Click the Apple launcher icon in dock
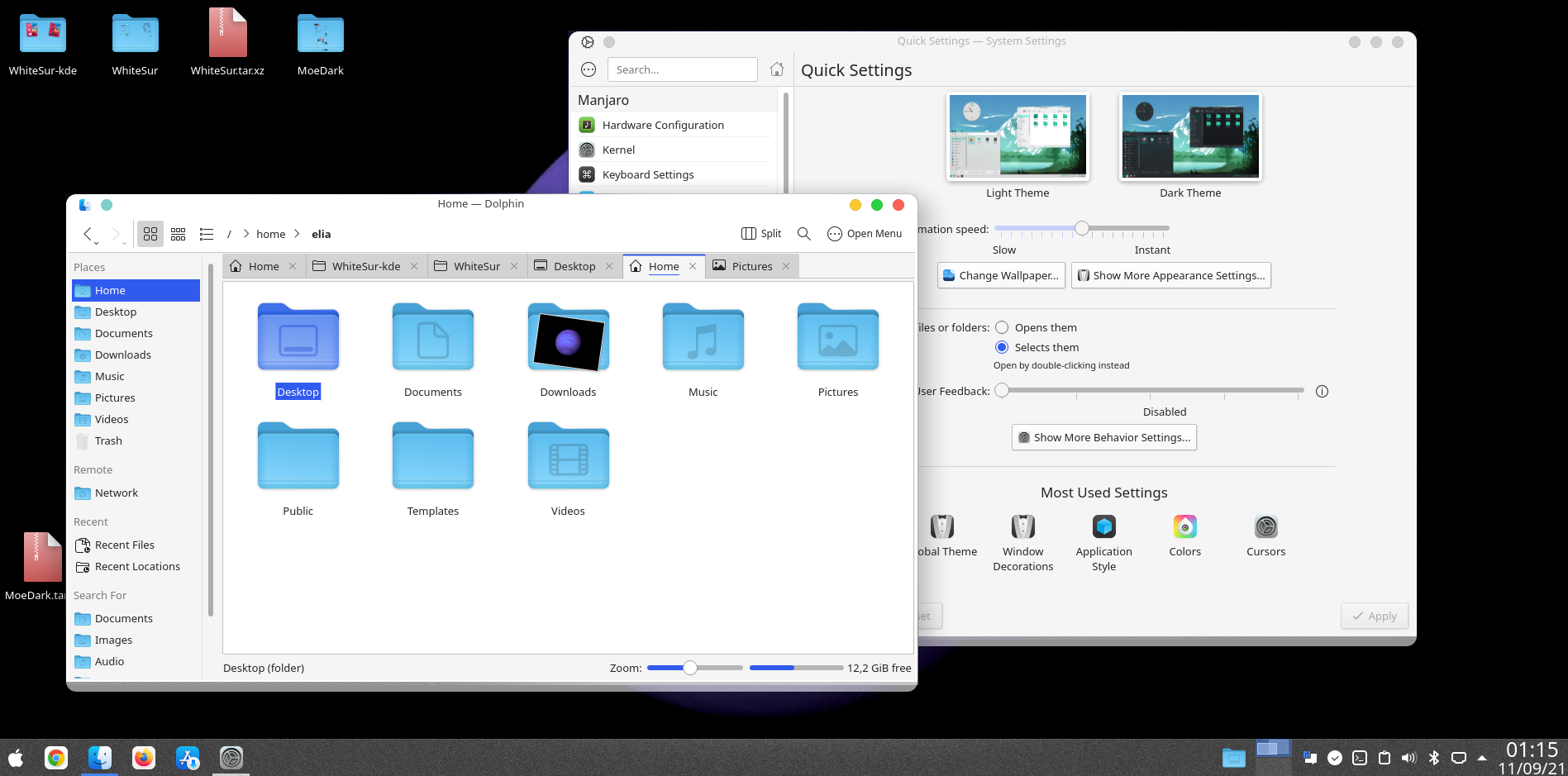 (16, 758)
